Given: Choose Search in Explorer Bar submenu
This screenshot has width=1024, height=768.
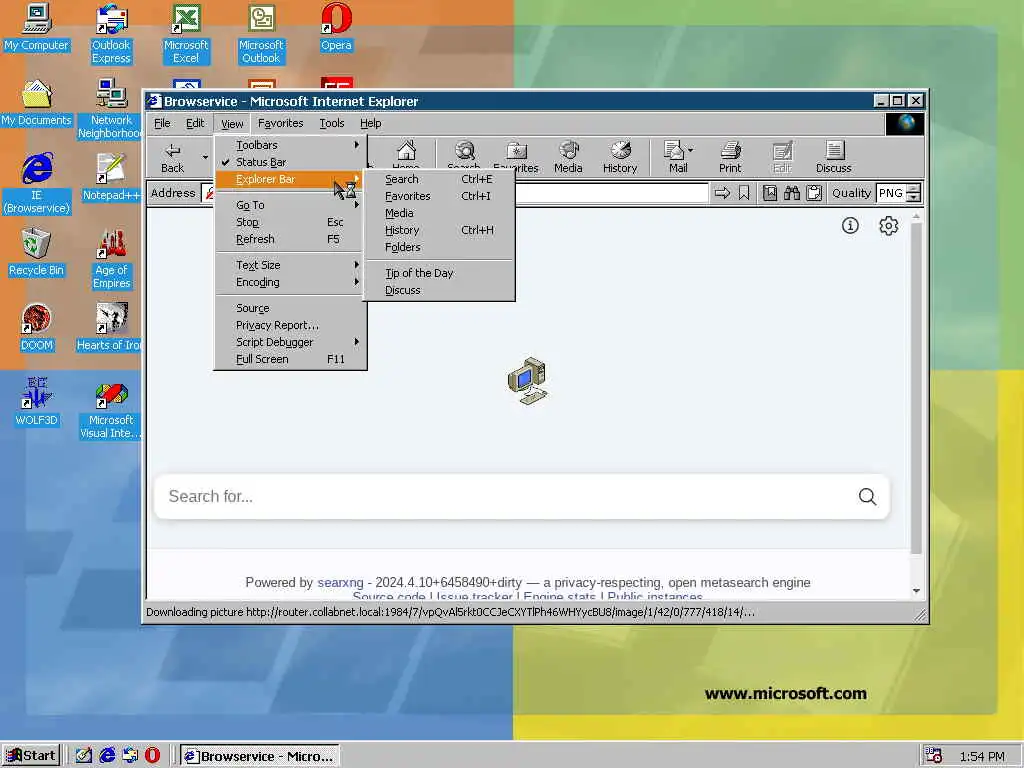Looking at the screenshot, I should (439, 179).
